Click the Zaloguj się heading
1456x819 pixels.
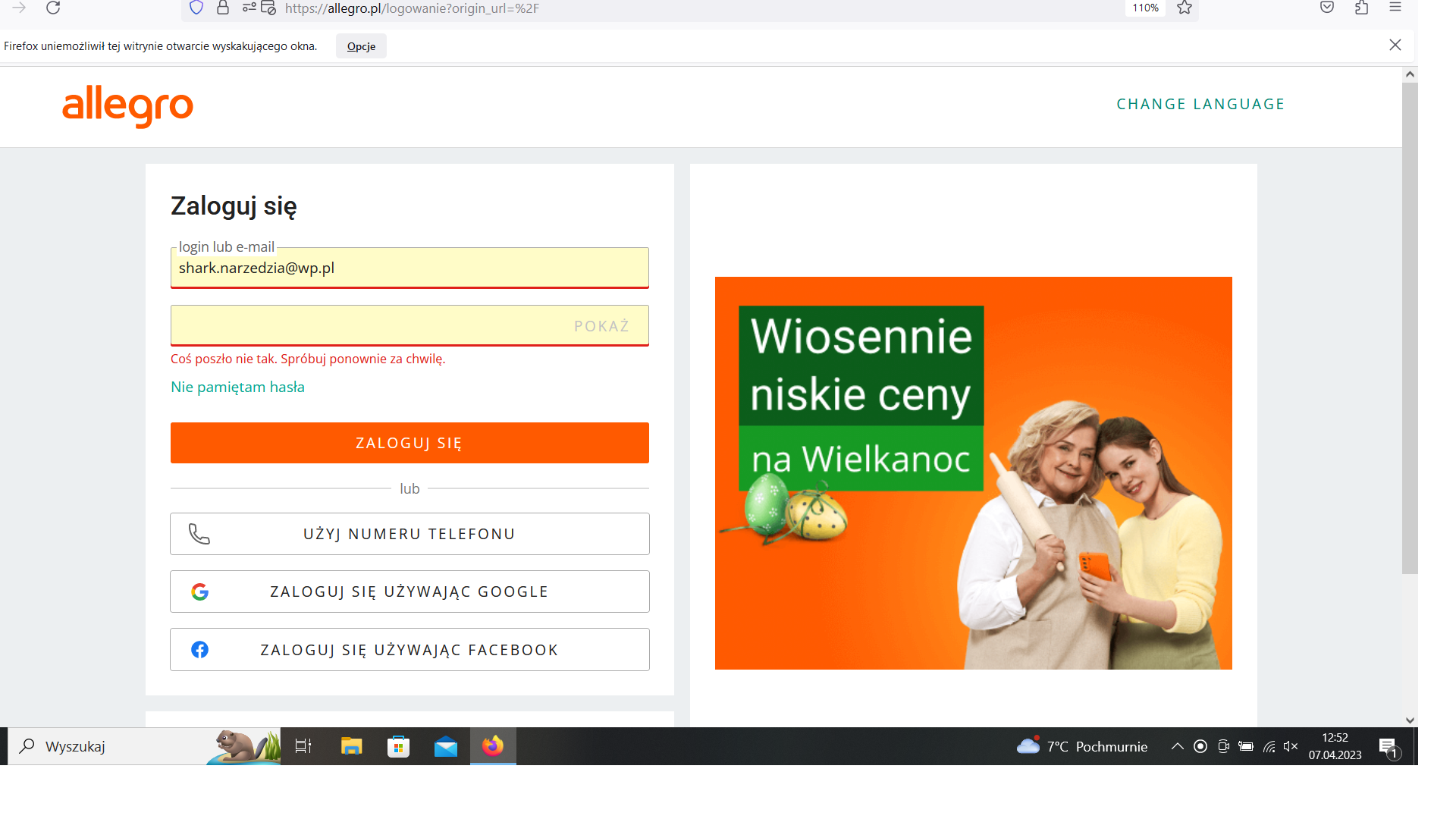click(x=234, y=206)
